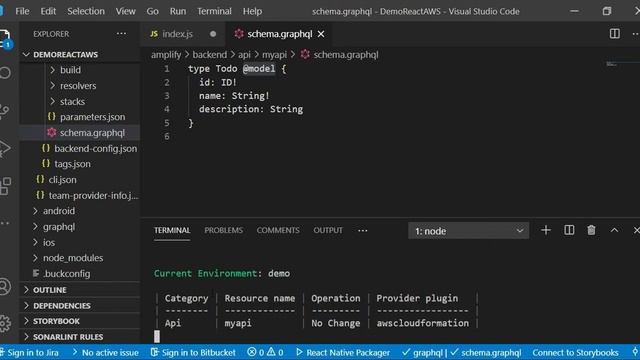Open the Edit menu
The width and height of the screenshot is (640, 360).
[48, 11]
